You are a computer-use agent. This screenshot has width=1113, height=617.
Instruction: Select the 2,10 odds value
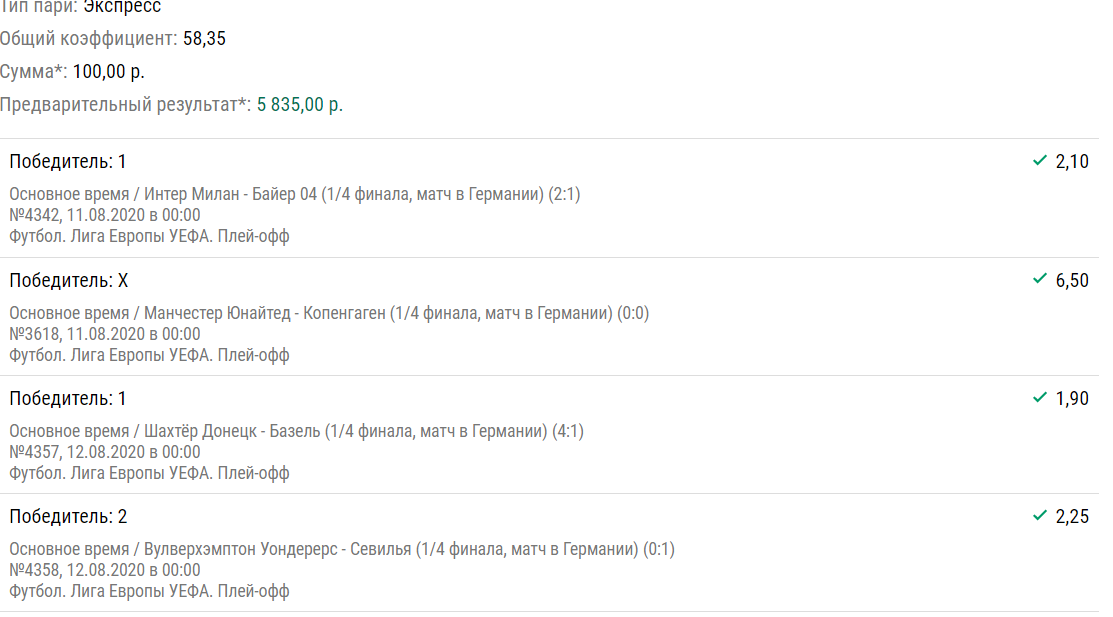click(x=1072, y=162)
